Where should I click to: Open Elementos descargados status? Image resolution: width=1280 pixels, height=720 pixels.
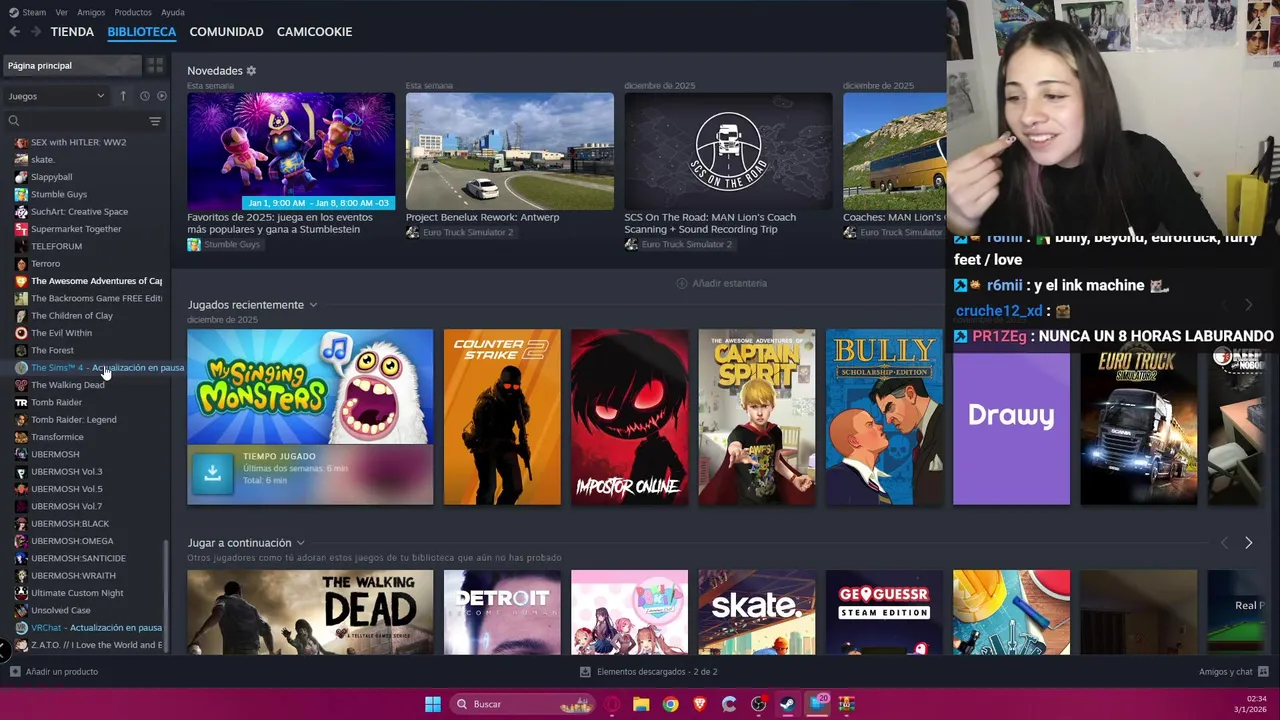(x=649, y=672)
